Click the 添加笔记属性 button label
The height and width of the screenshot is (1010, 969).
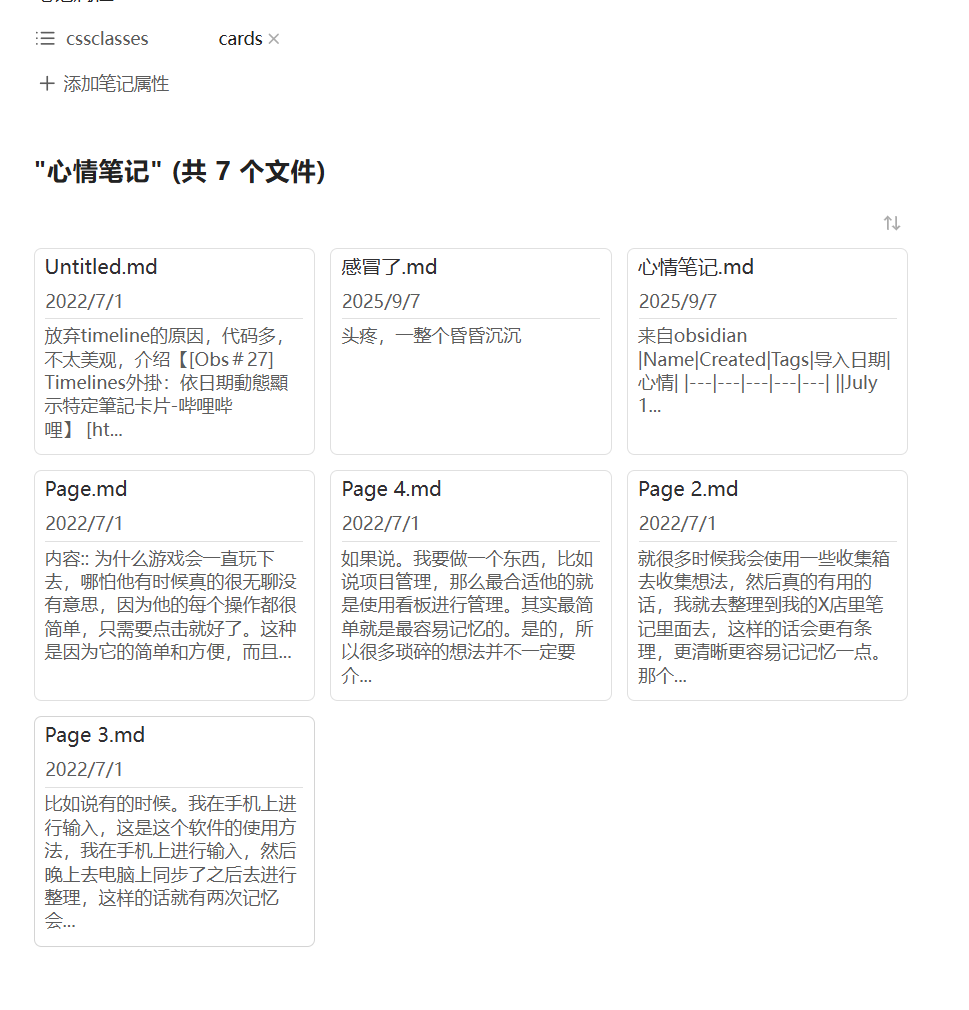click(x=116, y=84)
